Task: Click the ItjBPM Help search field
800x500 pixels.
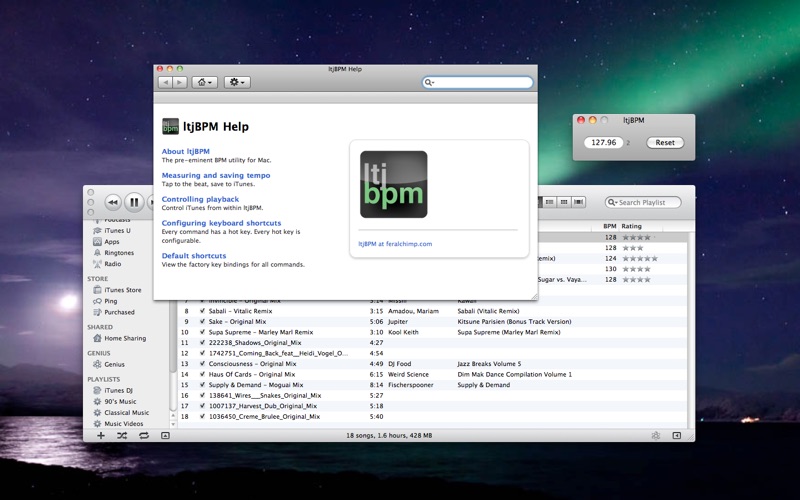Action: pos(478,82)
